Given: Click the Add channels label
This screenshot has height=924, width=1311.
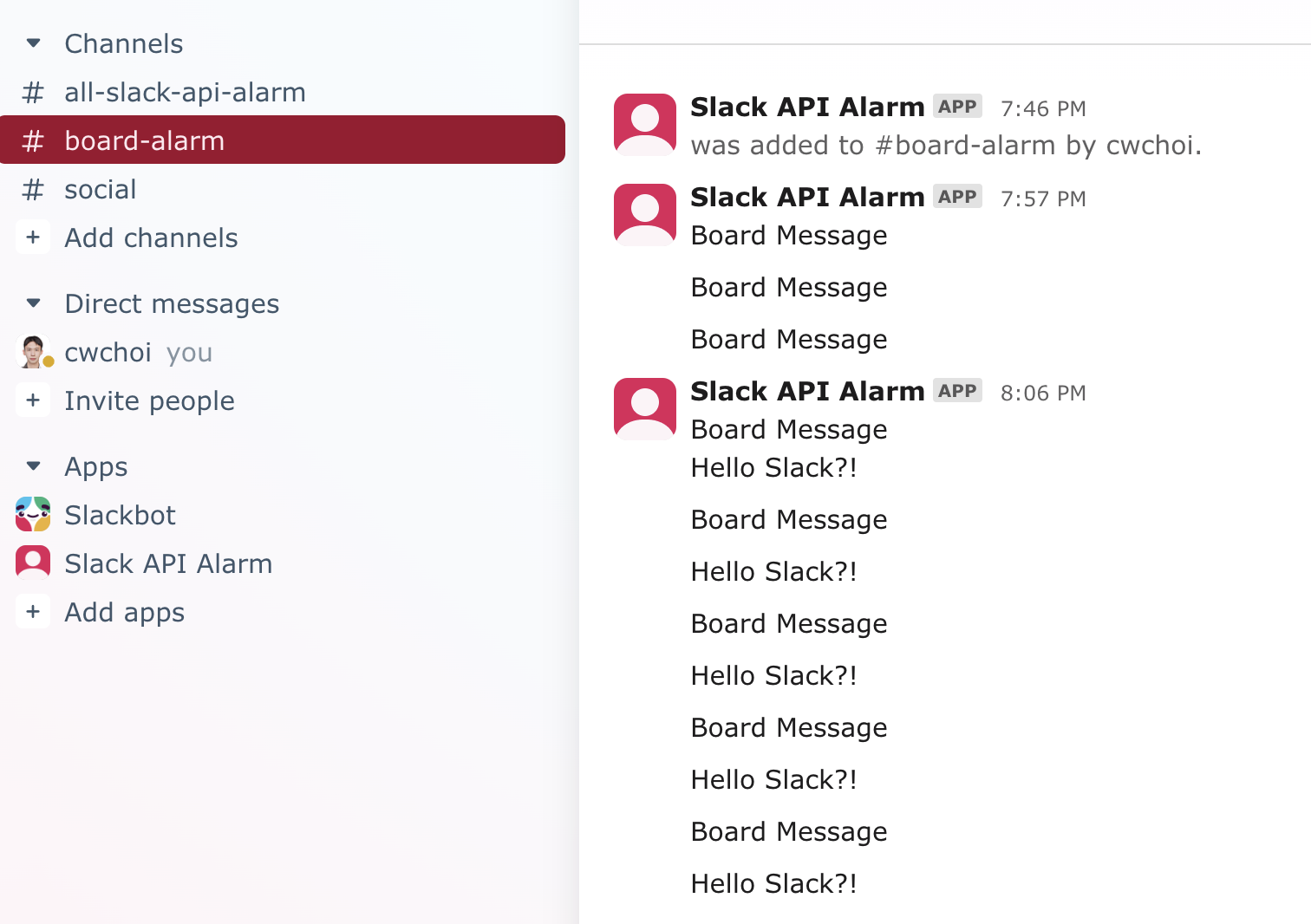Looking at the screenshot, I should pos(151,238).
